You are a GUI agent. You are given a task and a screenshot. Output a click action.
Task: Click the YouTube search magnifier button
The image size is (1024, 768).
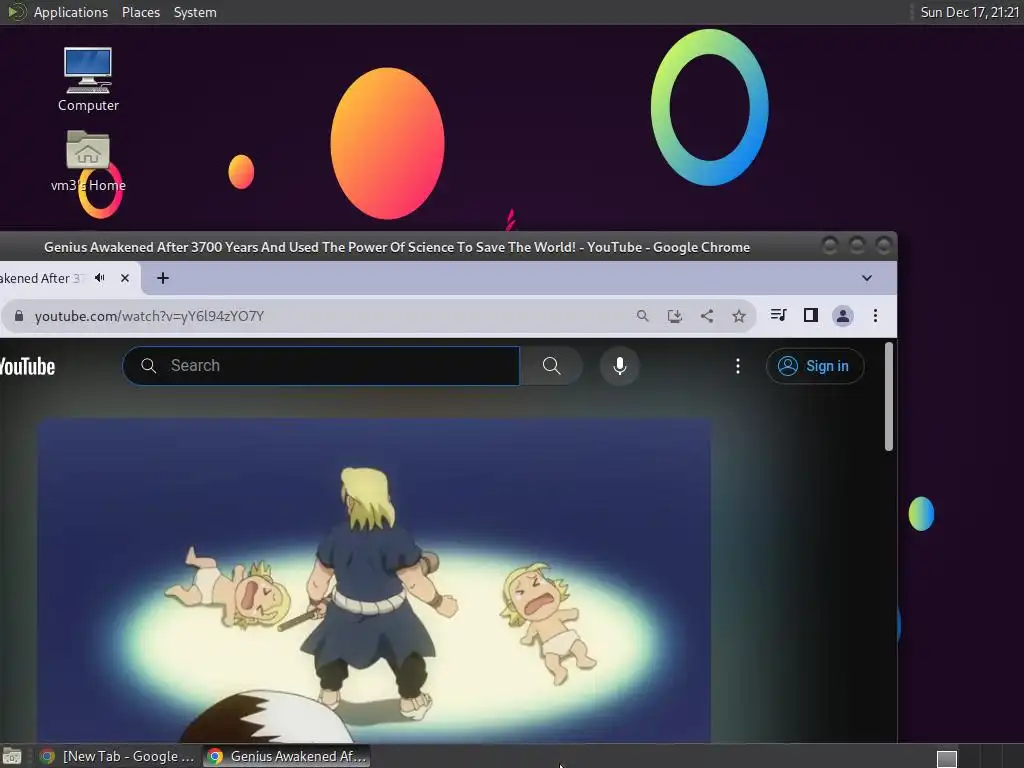click(551, 366)
